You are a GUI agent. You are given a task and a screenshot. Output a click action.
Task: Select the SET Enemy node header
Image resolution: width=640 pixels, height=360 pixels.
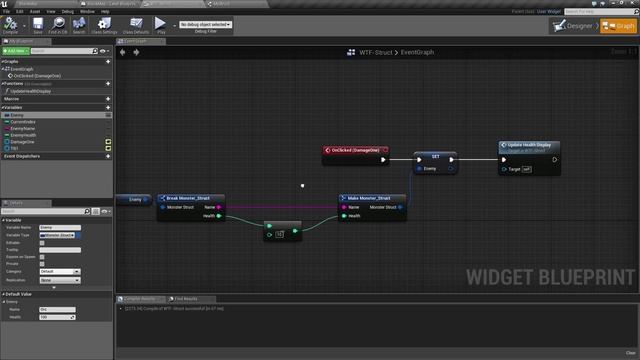click(435, 156)
